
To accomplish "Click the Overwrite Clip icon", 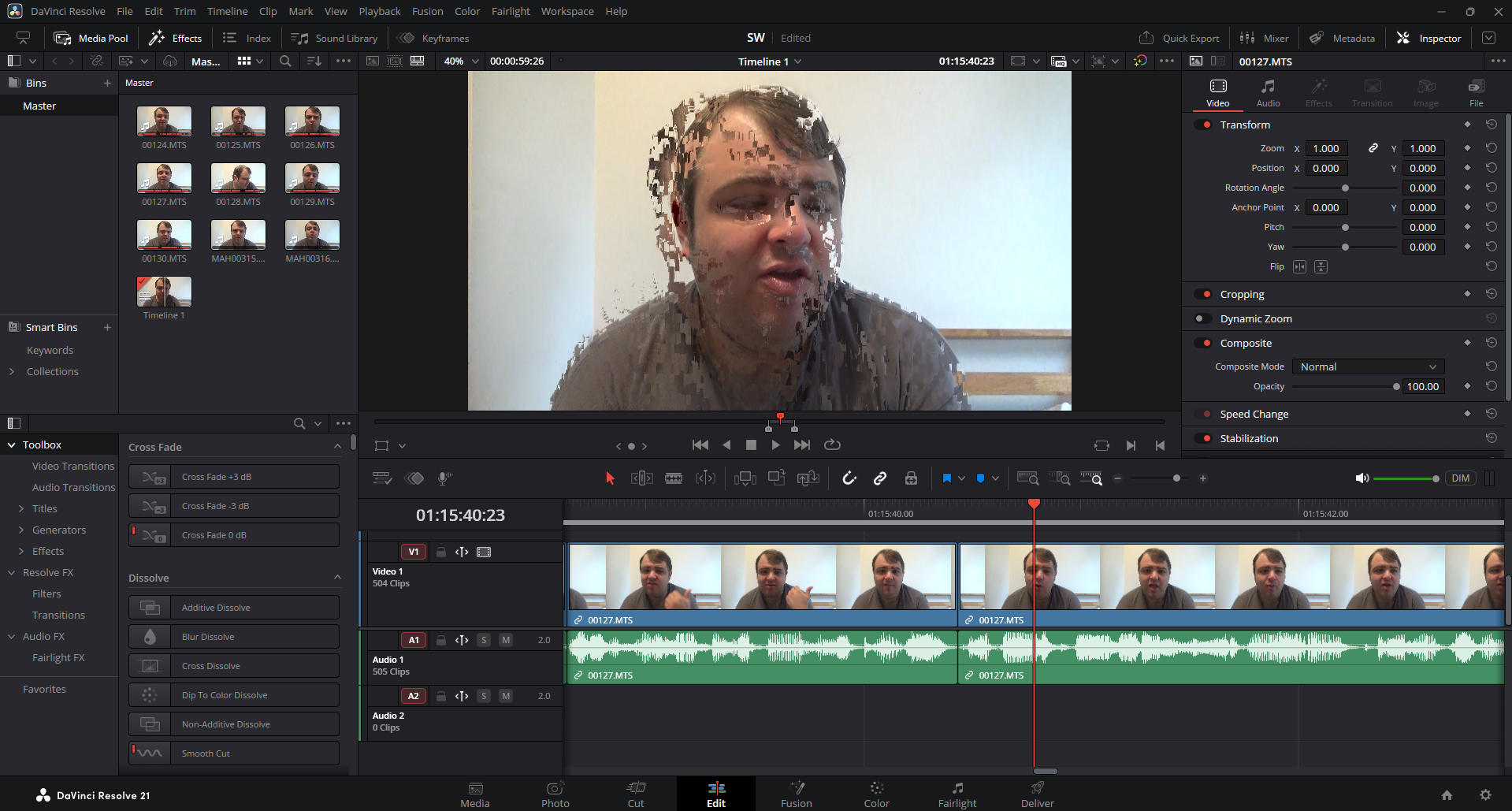I will pos(777,478).
